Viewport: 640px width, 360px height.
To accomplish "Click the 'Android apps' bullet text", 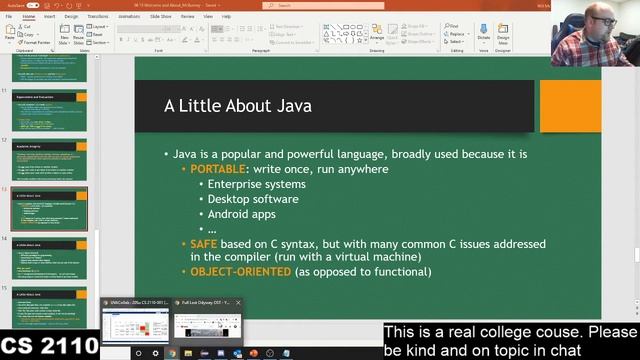I will click(x=242, y=214).
